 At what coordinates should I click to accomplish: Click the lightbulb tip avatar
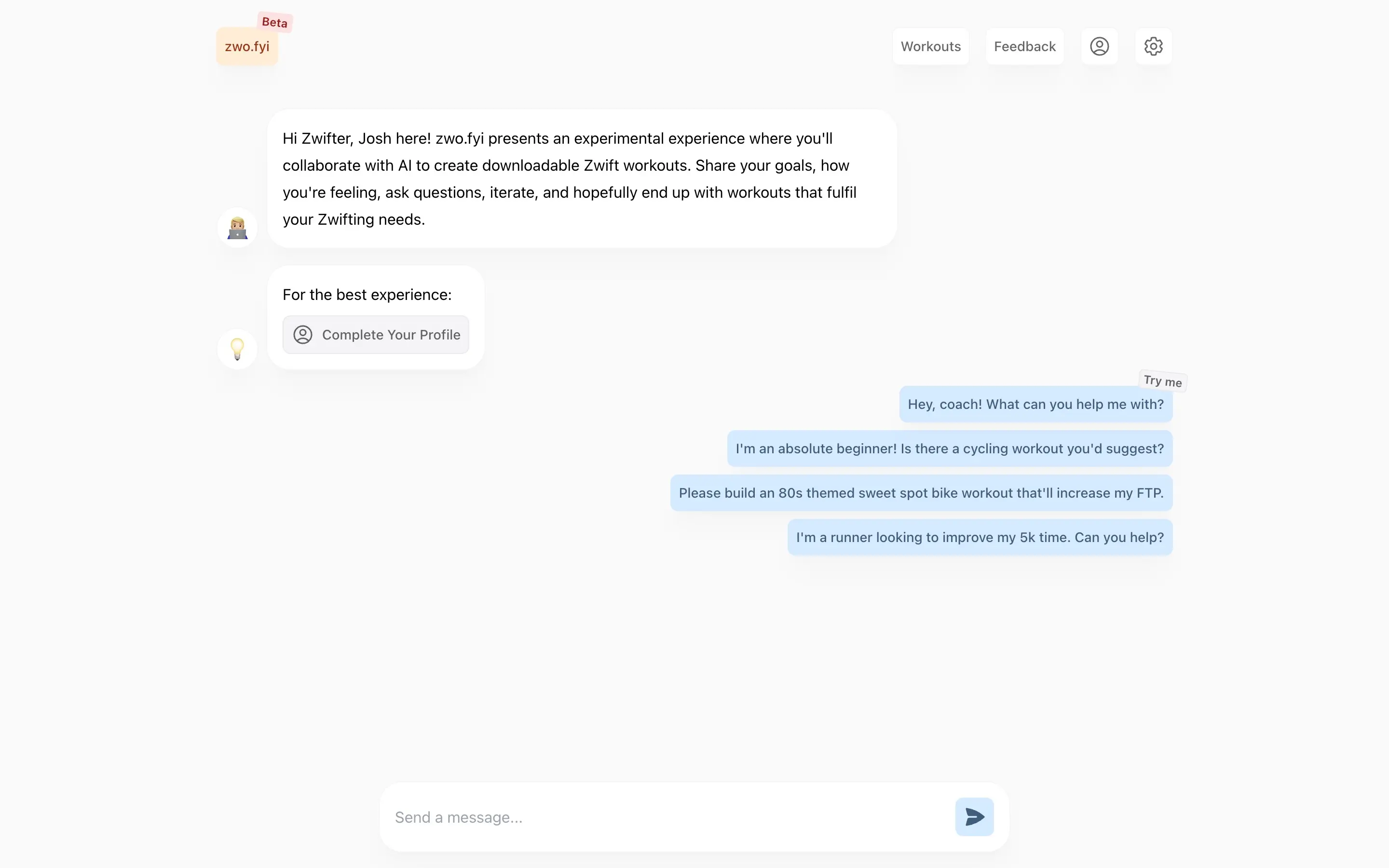click(x=237, y=349)
